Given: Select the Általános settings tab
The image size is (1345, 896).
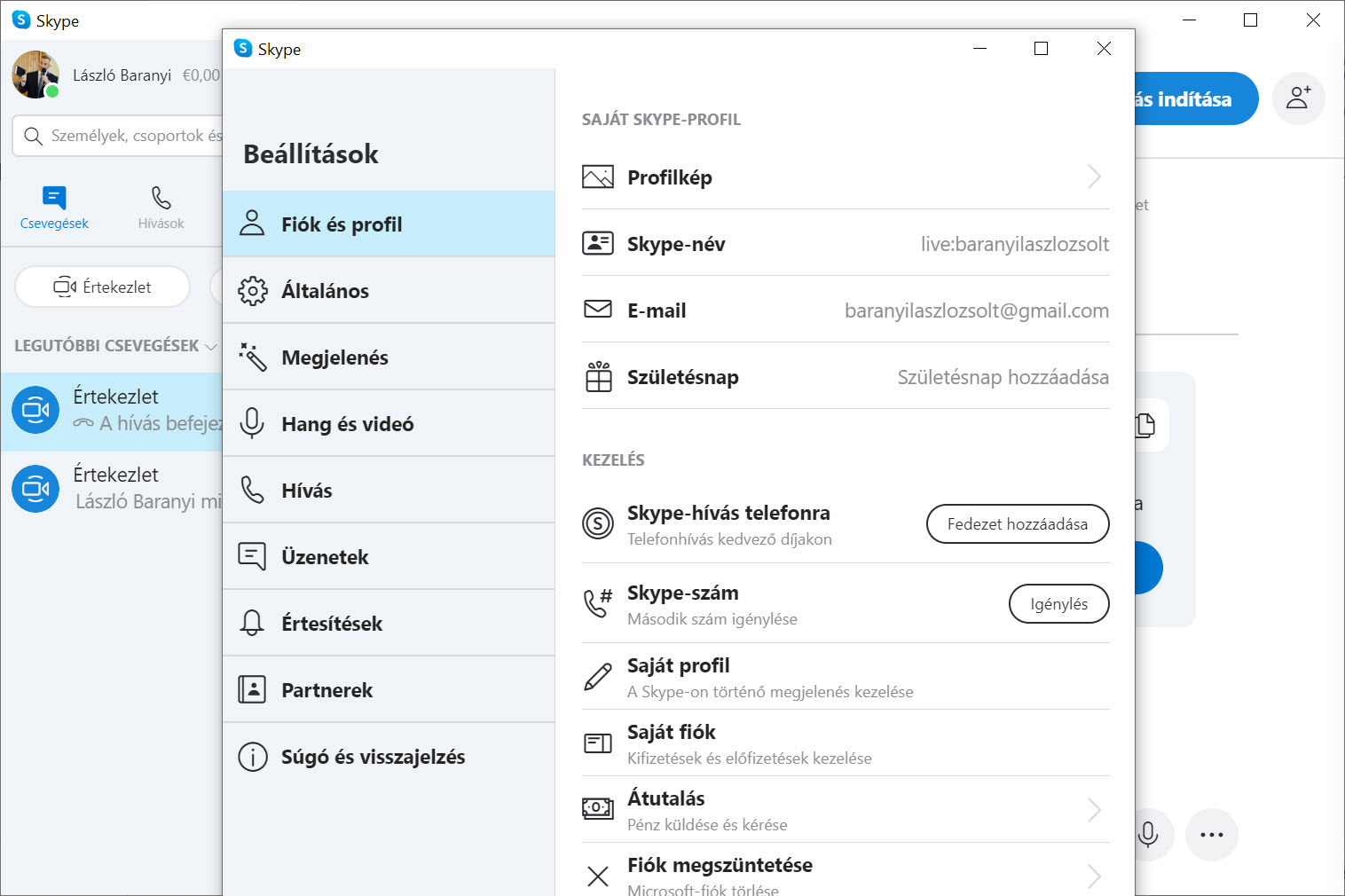Looking at the screenshot, I should point(389,291).
